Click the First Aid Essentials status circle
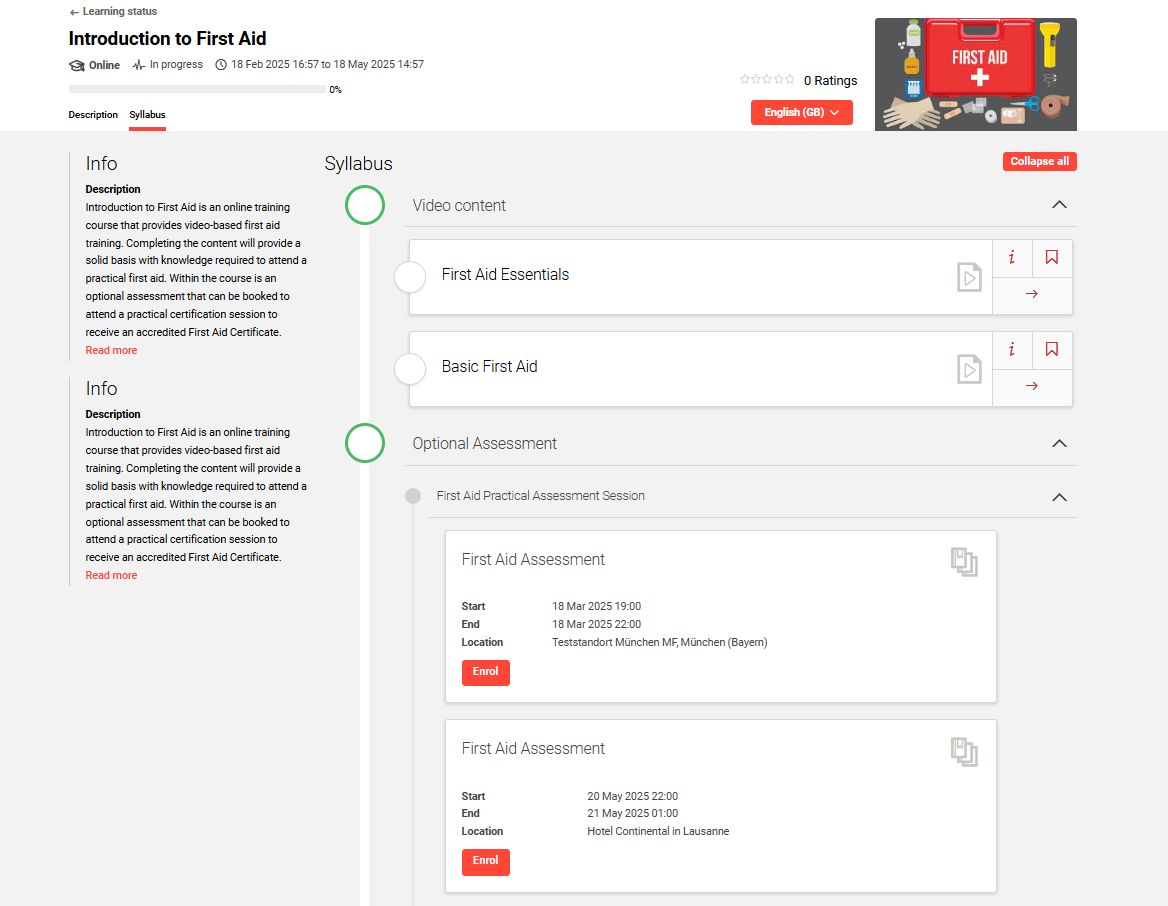Screen dimensions: 1168x906 coord(410,277)
